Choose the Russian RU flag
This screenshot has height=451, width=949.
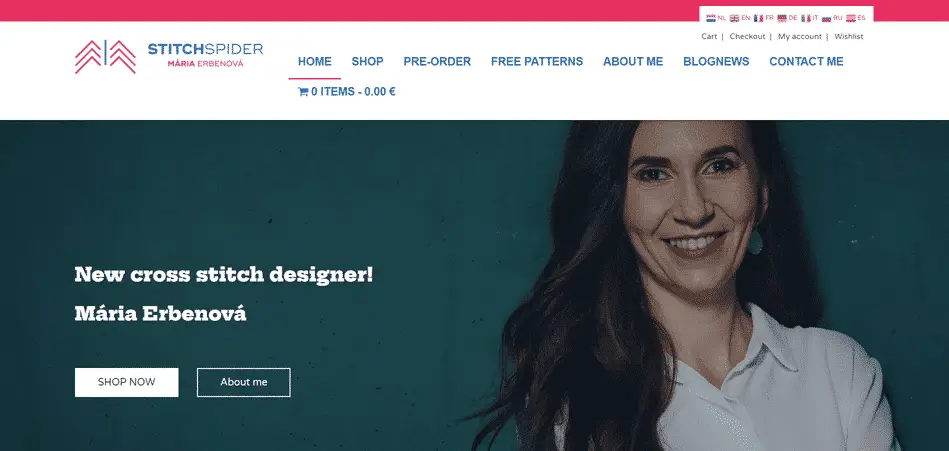[832, 18]
